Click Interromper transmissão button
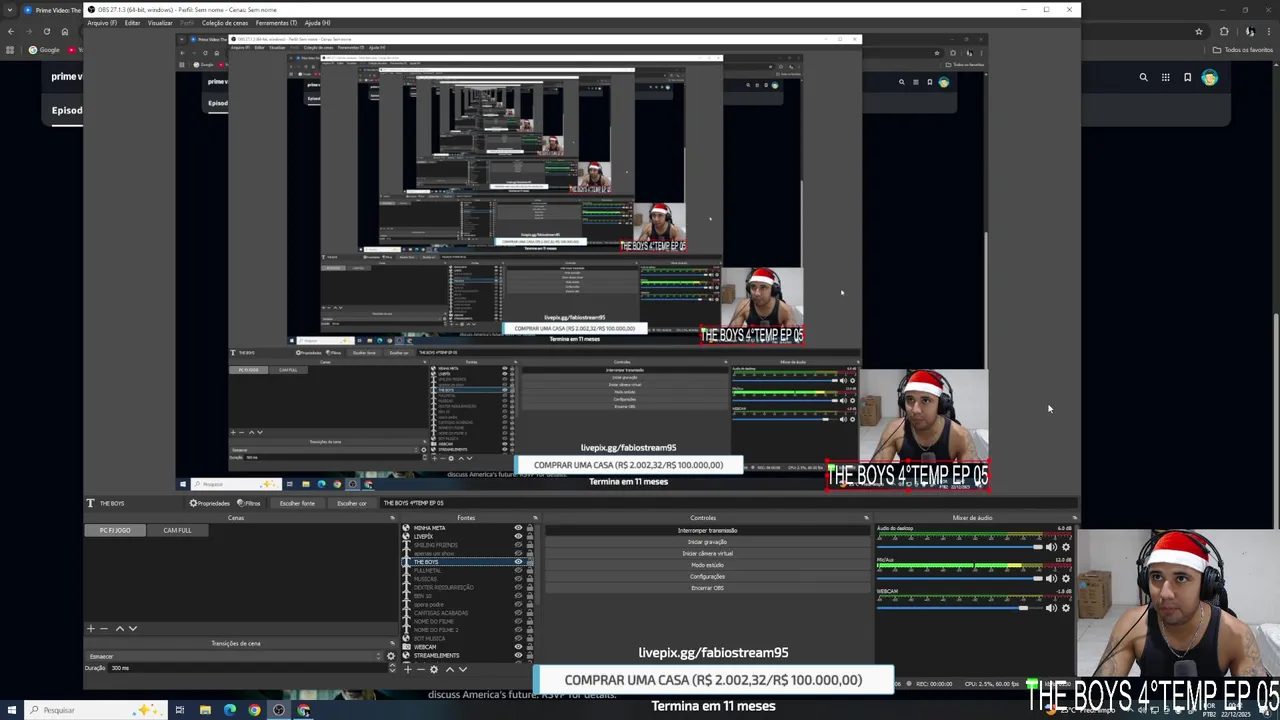 707,530
